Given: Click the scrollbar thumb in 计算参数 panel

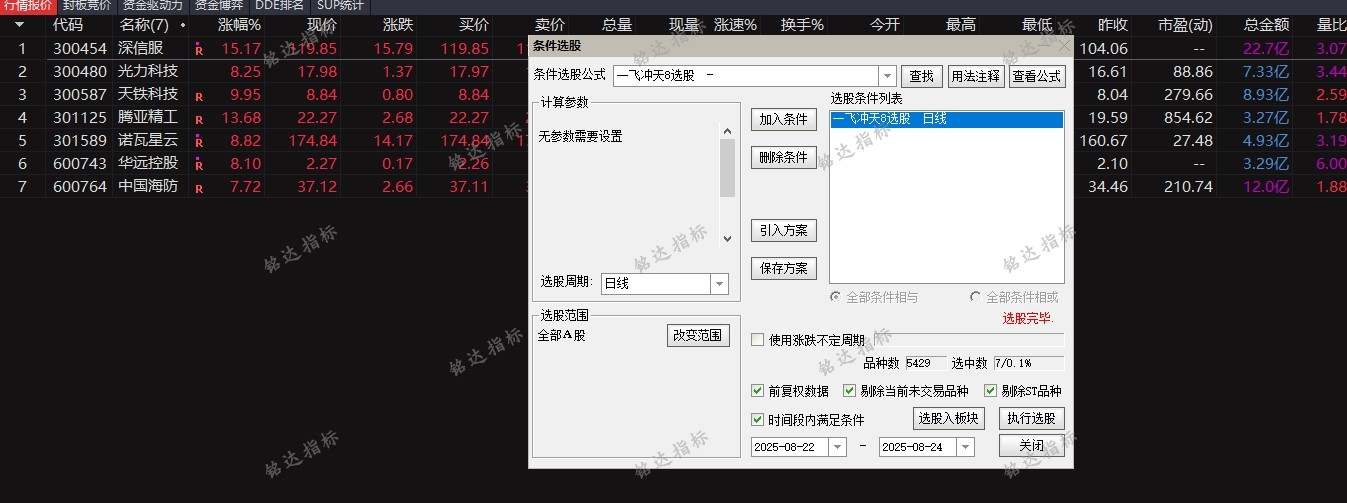Looking at the screenshot, I should [x=727, y=167].
